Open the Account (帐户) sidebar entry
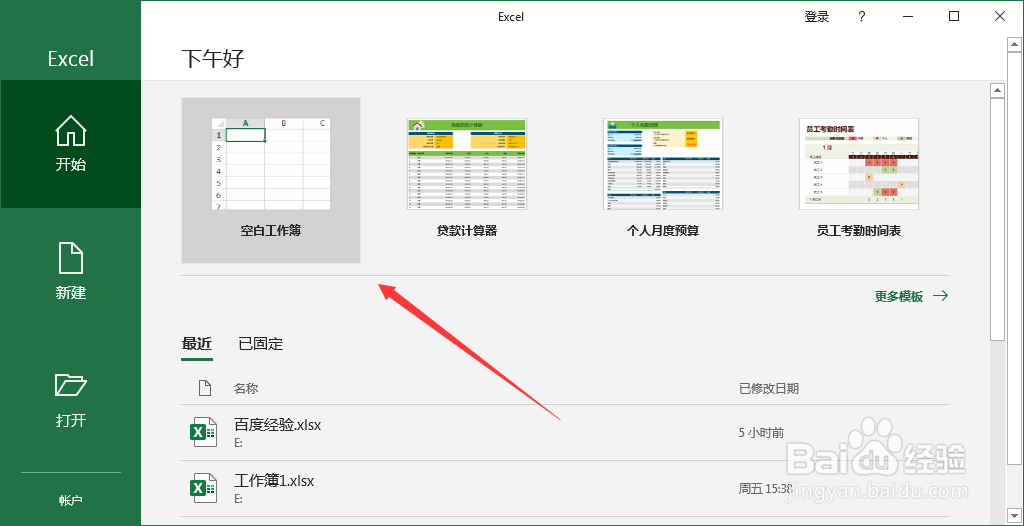 [71, 501]
